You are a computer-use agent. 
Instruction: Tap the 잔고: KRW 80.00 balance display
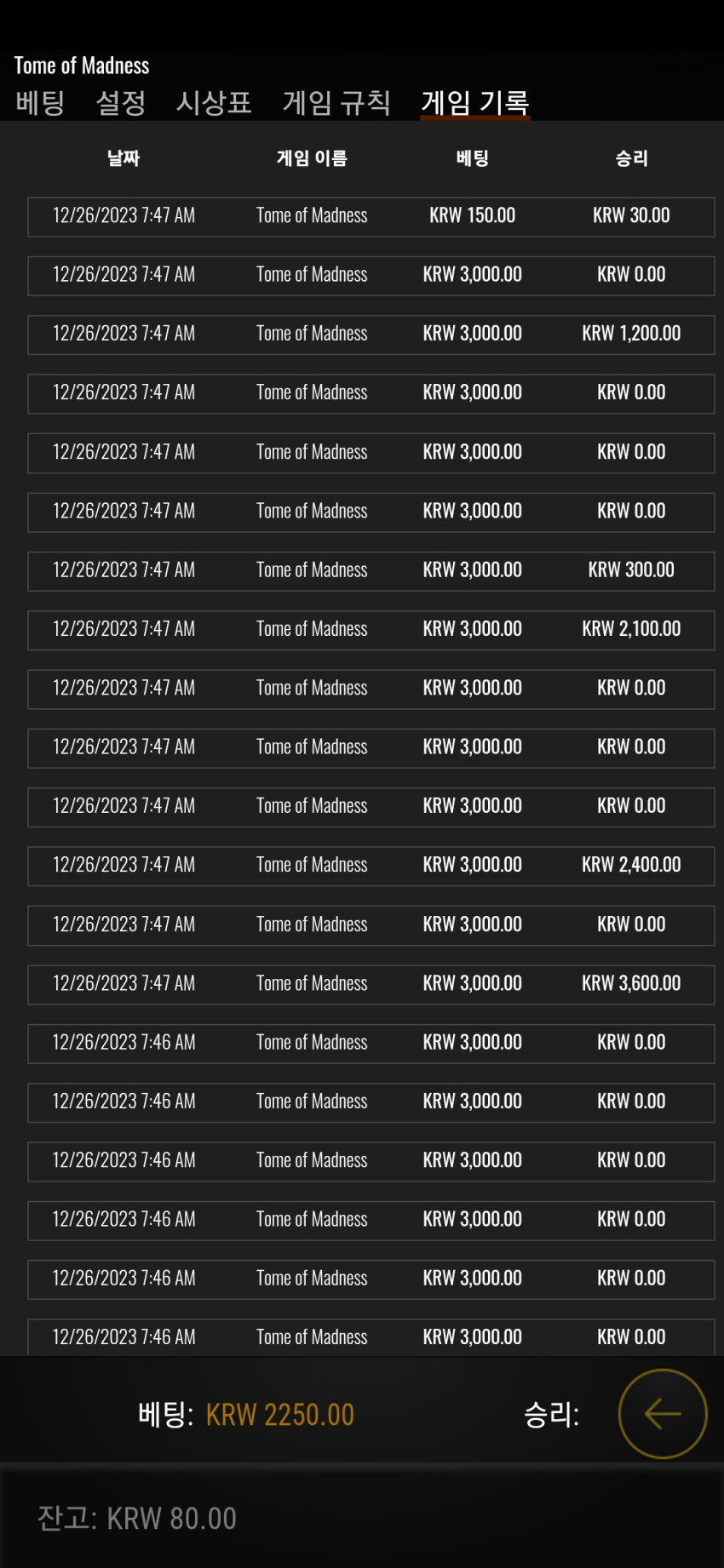coord(137,1519)
